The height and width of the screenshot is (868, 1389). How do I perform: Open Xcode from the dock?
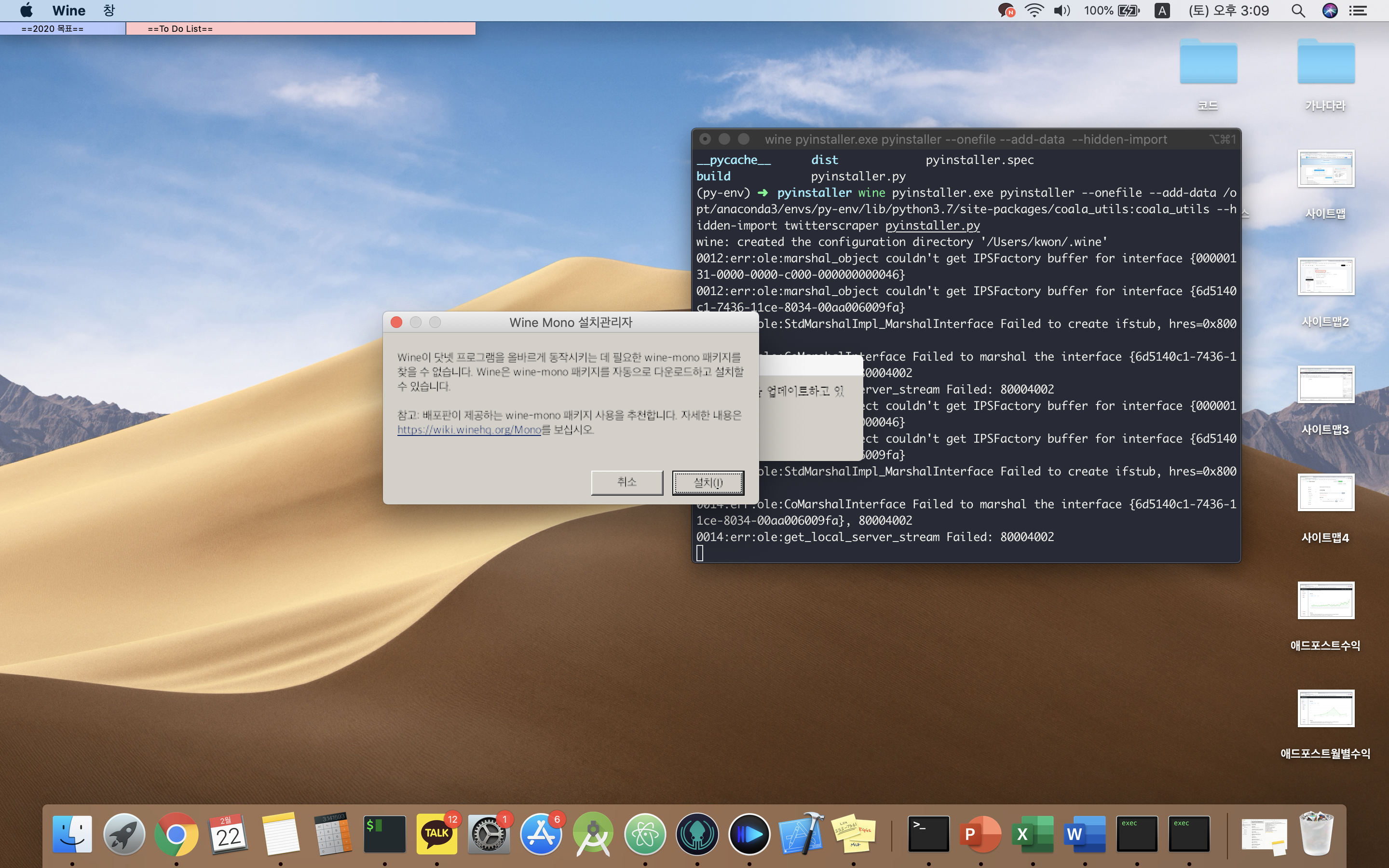point(801,834)
